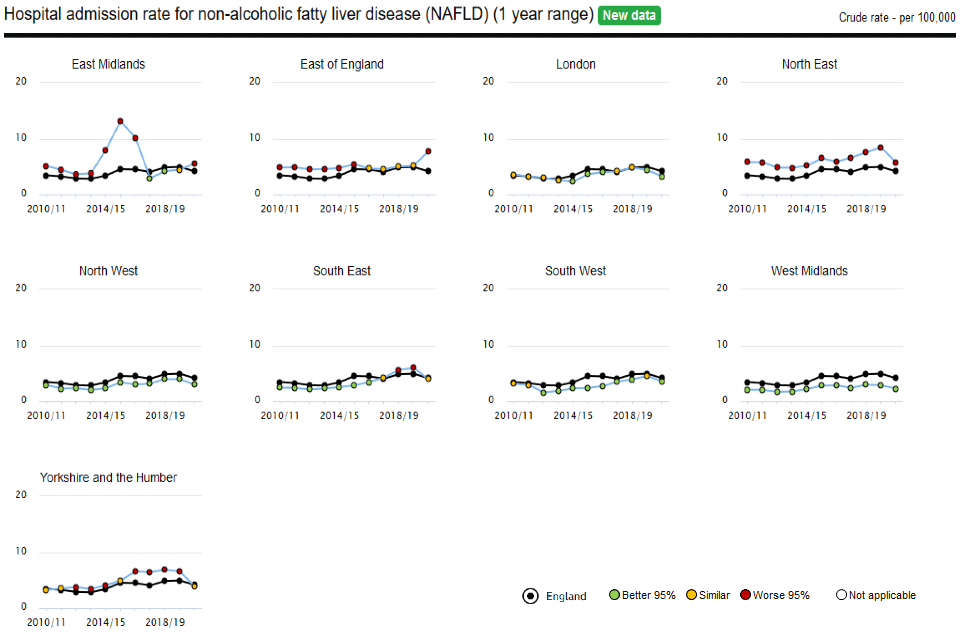Image resolution: width=960 pixels, height=640 pixels.
Task: Click the "Crude rate - per 100,000" label
Action: [x=898, y=18]
